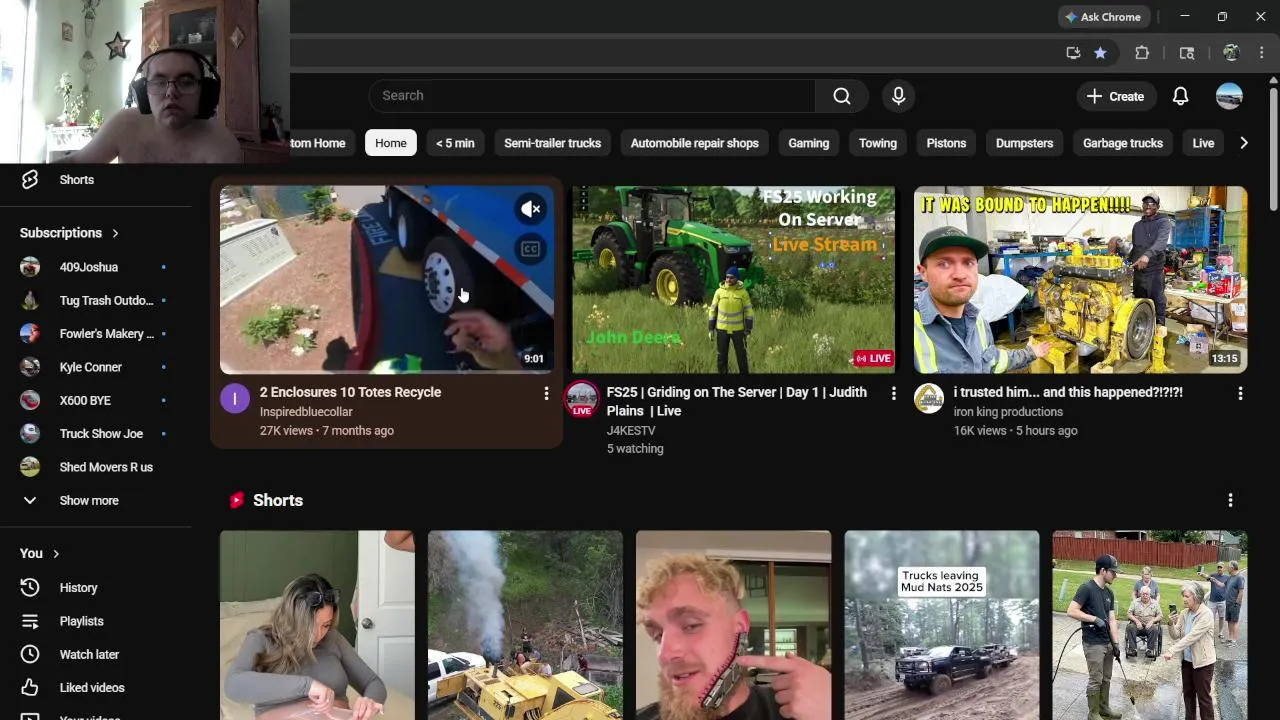
Task: Select Semi-trailer trucks chip
Action: [552, 143]
